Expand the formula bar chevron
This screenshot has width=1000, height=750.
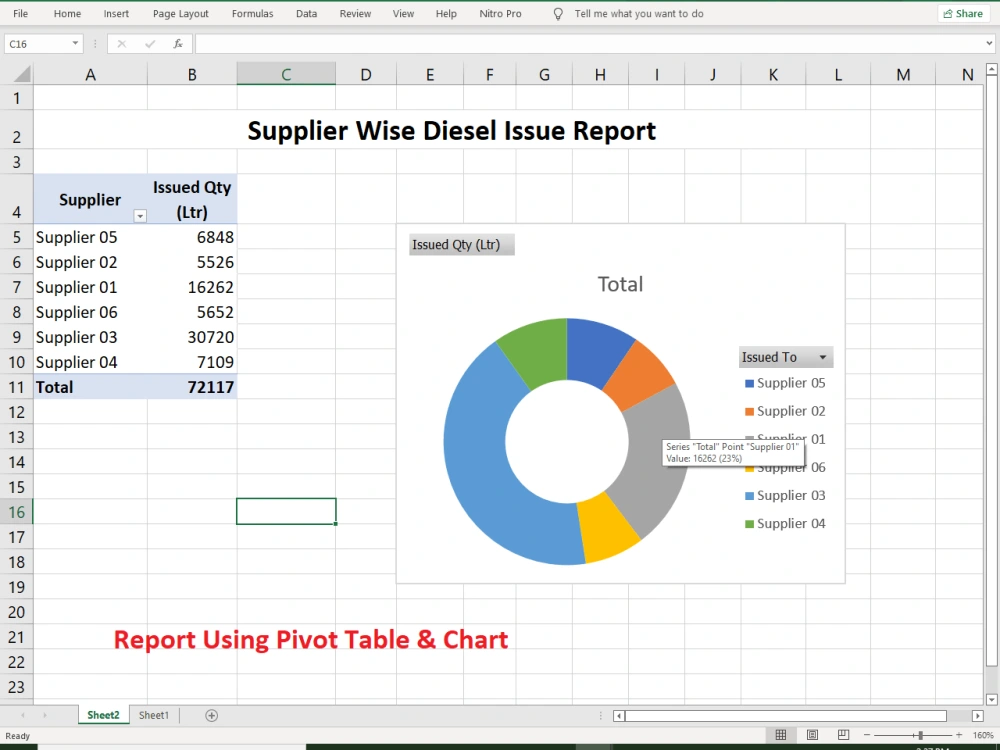(x=989, y=43)
